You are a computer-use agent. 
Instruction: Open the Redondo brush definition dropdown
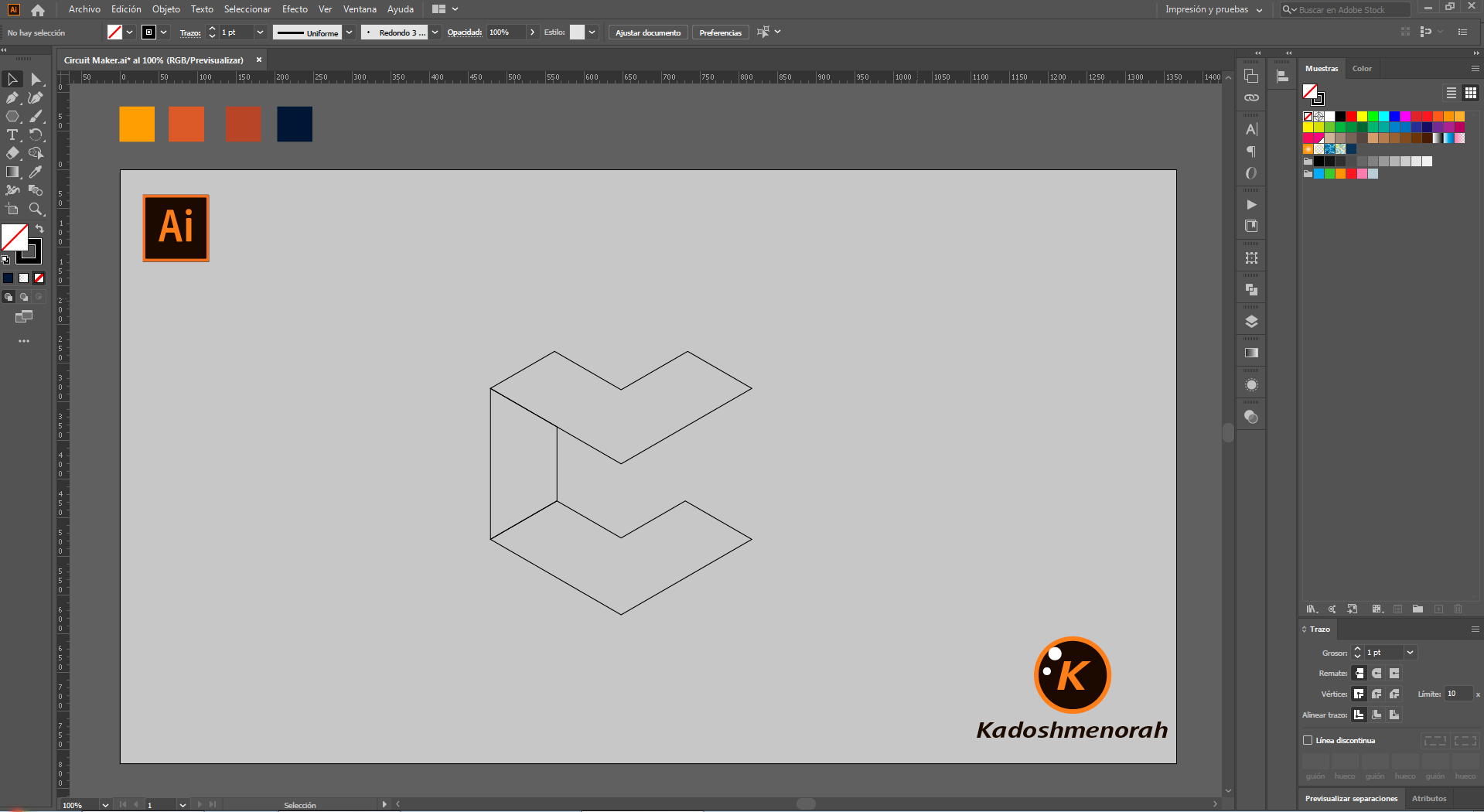tap(435, 32)
